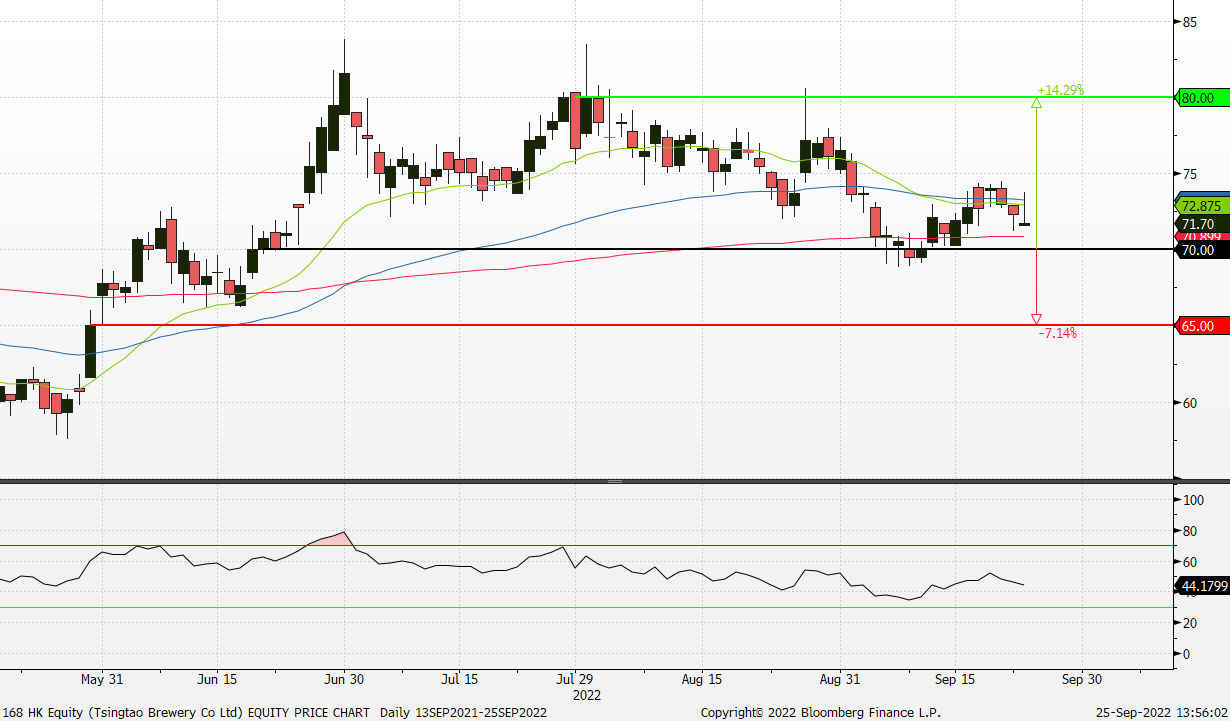Click the Aug 31 date label
Image resolution: width=1230 pixels, height=721 pixels.
coord(839,679)
